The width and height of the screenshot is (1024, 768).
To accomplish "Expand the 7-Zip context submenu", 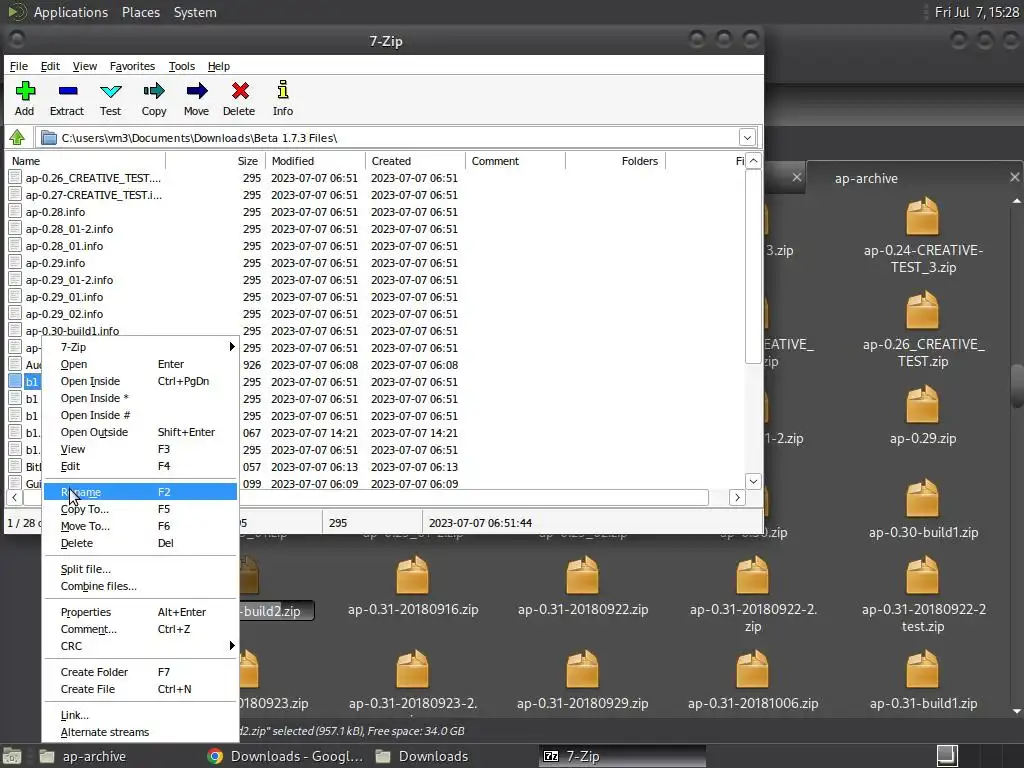I will click(140, 347).
